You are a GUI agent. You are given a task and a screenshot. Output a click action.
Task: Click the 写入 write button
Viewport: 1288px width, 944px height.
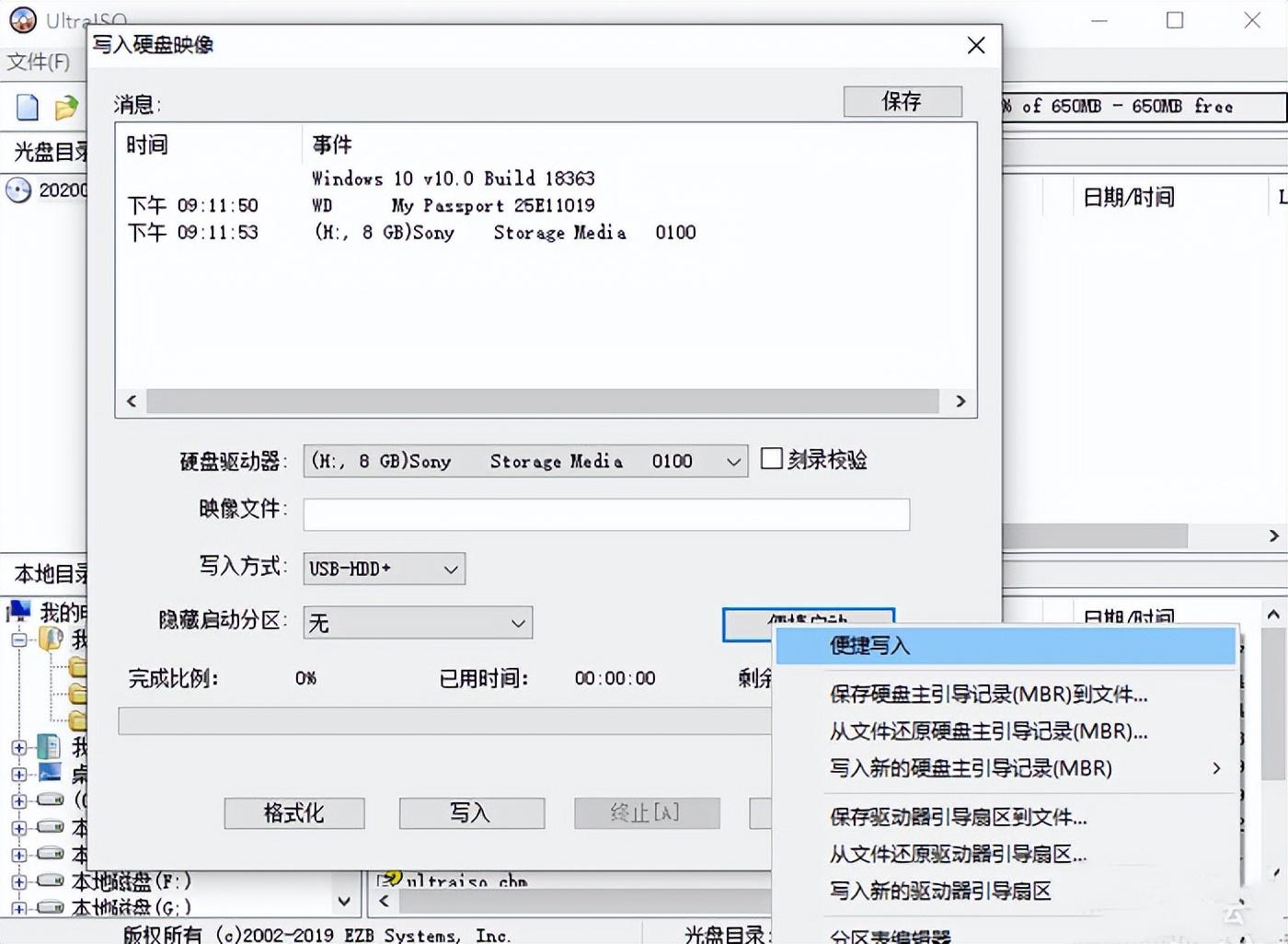(471, 813)
